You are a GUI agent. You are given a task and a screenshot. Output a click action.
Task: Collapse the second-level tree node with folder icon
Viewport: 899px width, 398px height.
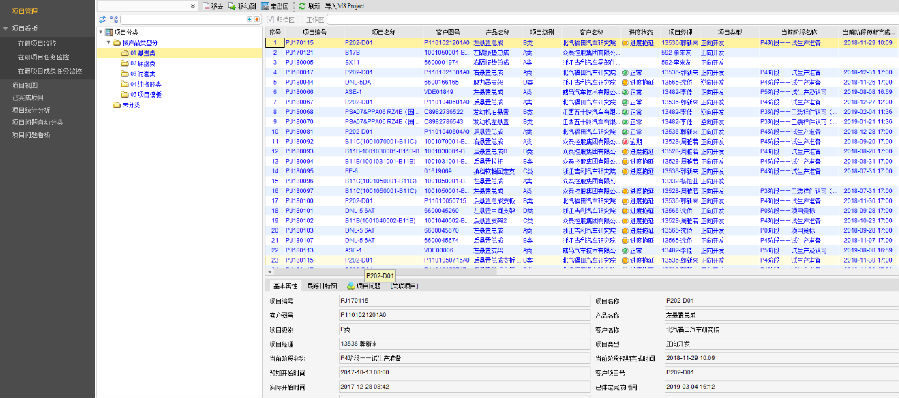tap(109, 42)
